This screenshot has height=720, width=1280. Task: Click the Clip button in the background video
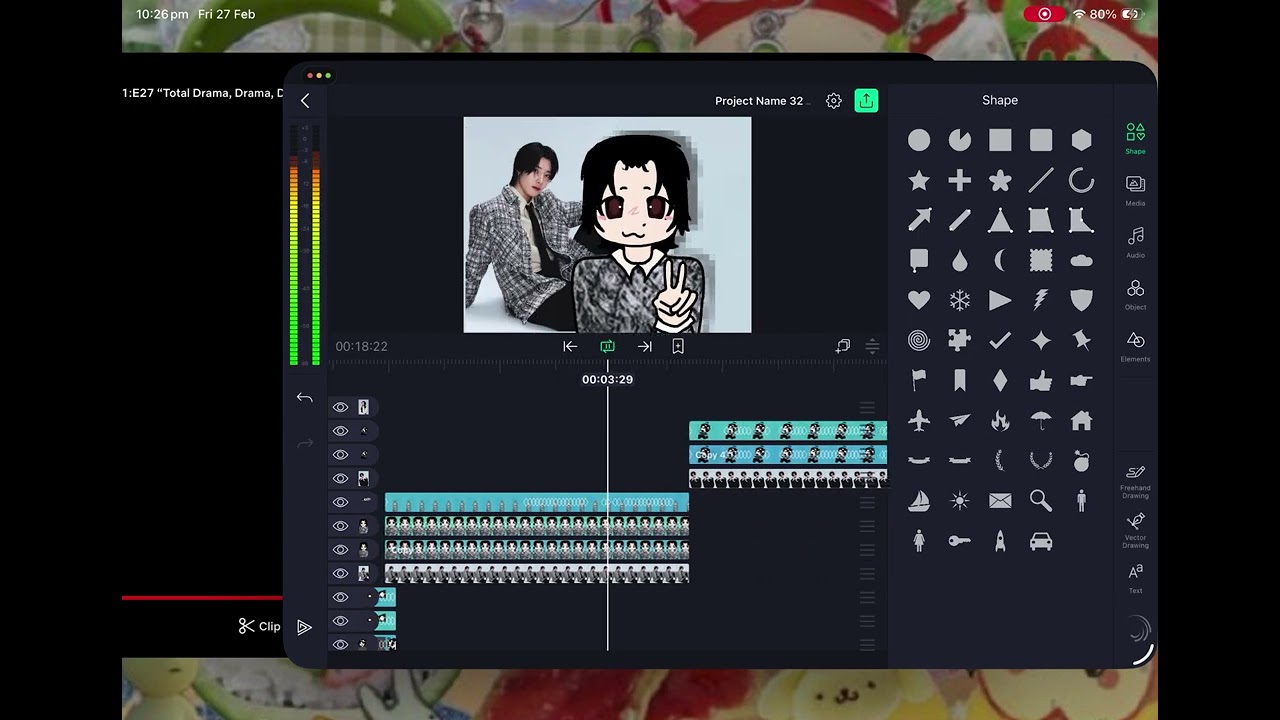[260, 626]
